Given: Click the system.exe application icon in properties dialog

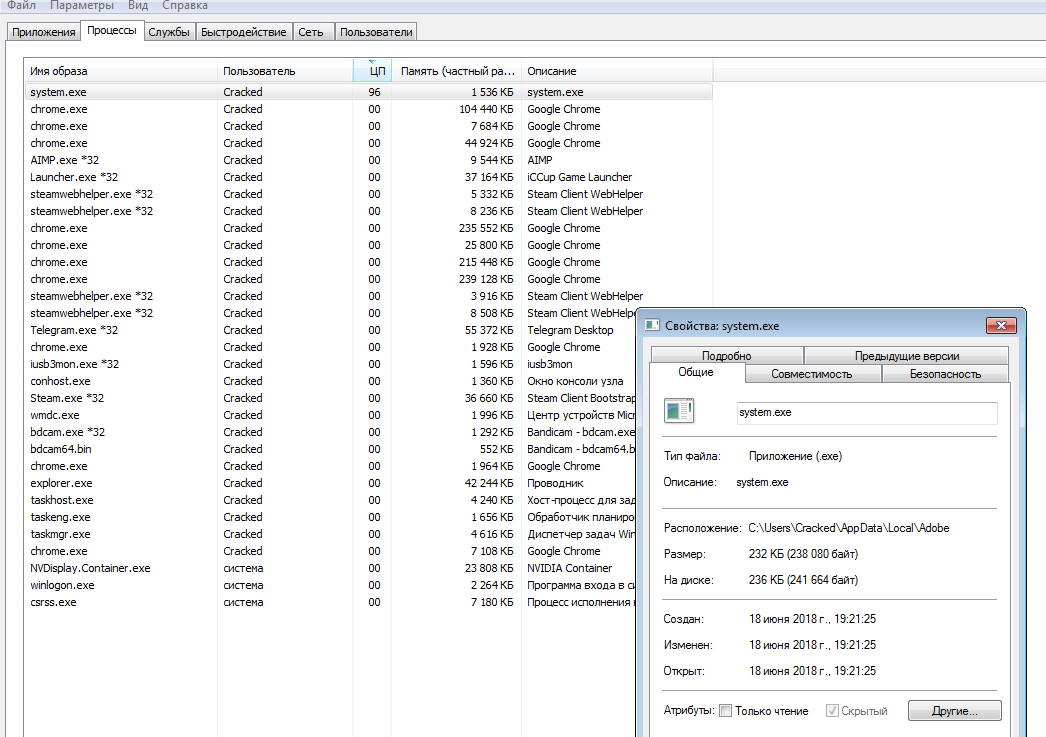Looking at the screenshot, I should point(679,411).
